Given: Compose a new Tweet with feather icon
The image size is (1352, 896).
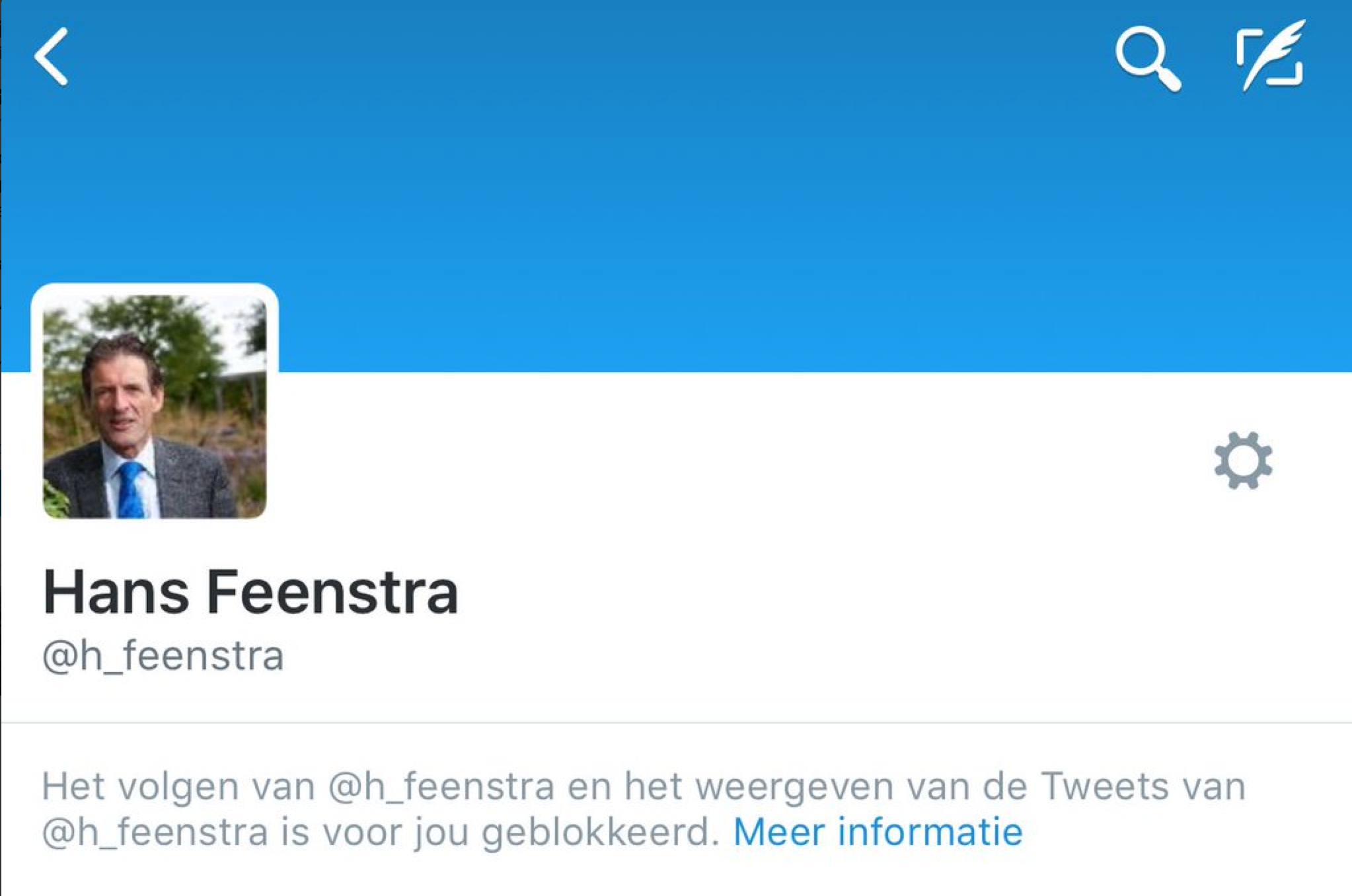Looking at the screenshot, I should tap(1271, 55).
